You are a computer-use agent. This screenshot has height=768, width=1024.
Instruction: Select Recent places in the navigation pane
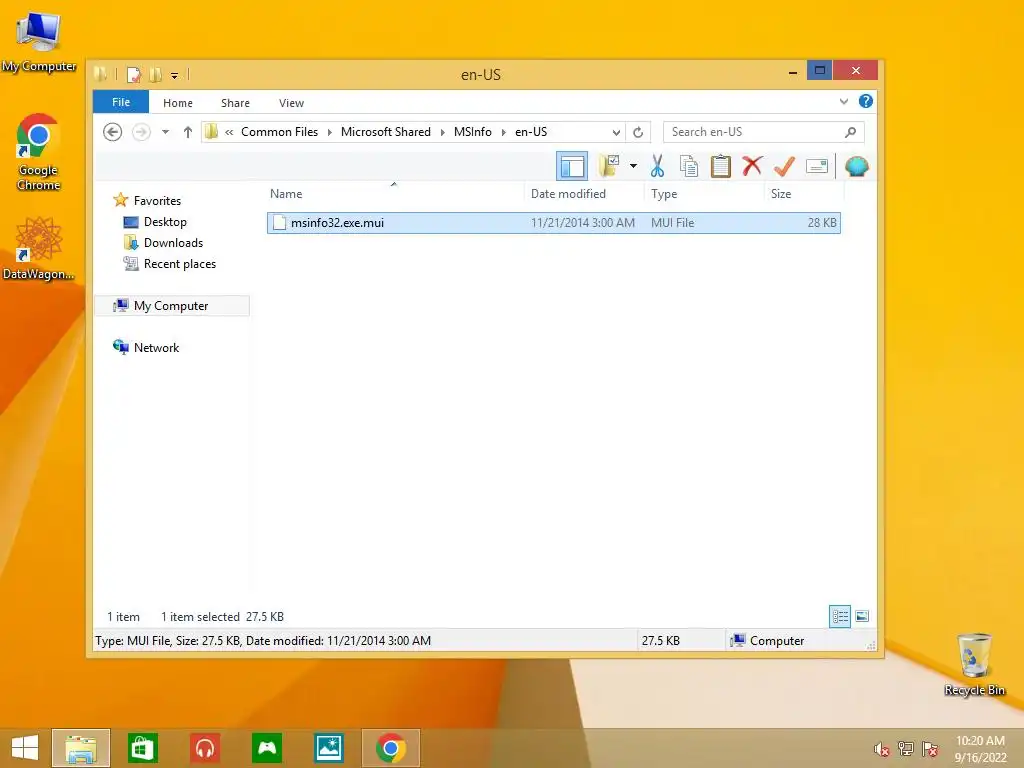(180, 264)
